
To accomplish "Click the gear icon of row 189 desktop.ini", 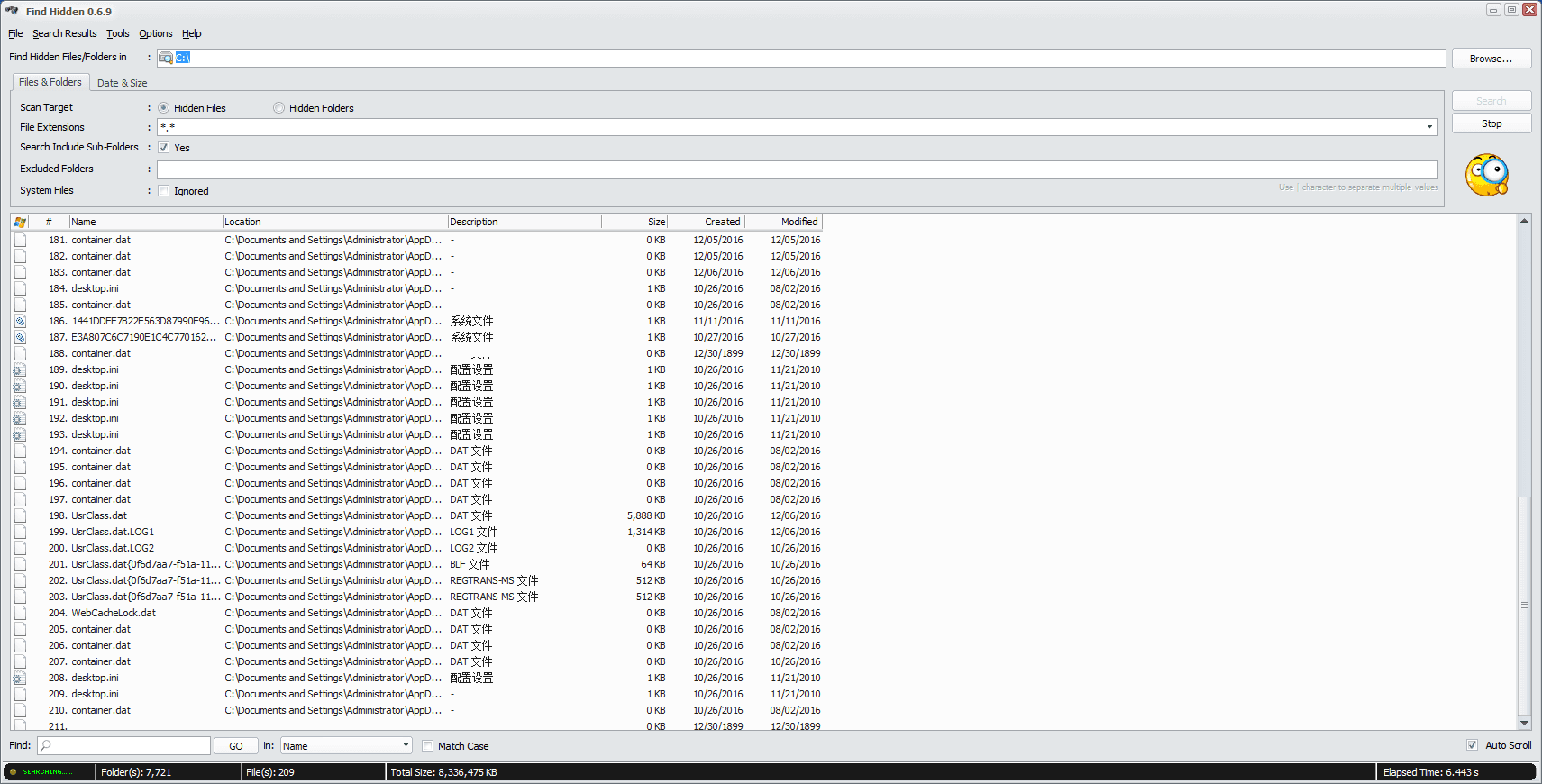I will [x=20, y=370].
